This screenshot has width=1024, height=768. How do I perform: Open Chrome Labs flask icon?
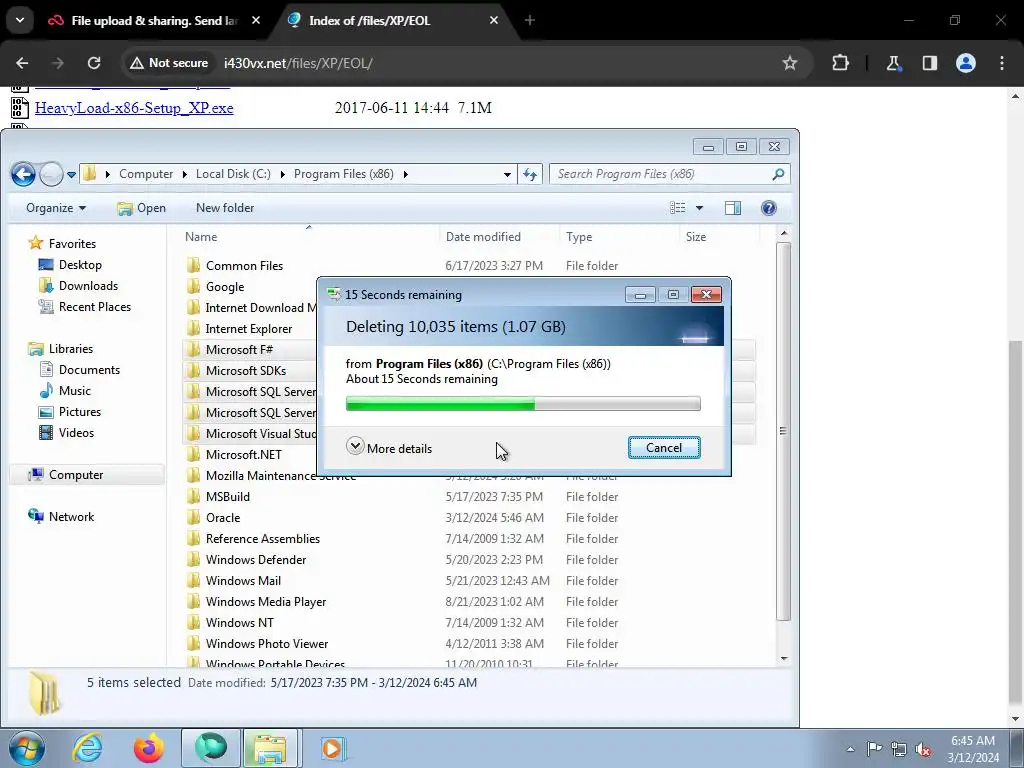click(x=893, y=63)
